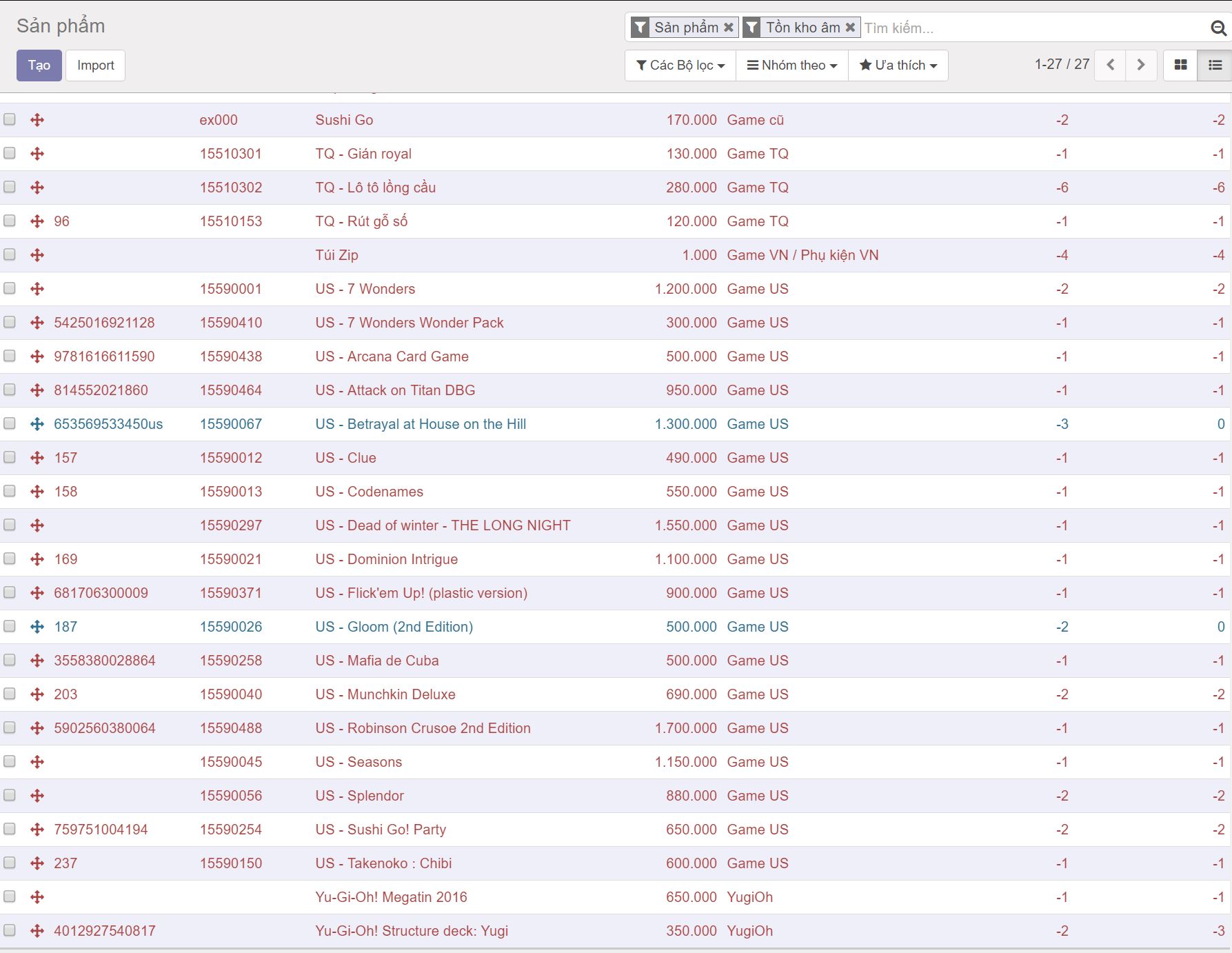Click barcode '653569533450us' cell
This screenshot has width=1232, height=953.
[109, 424]
